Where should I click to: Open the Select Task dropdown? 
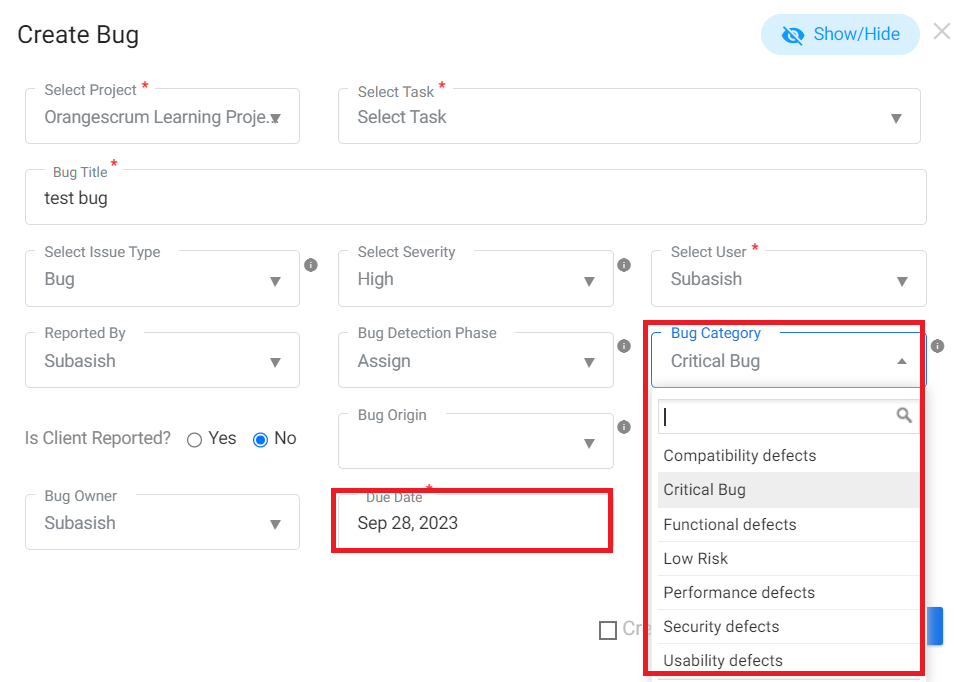[629, 116]
